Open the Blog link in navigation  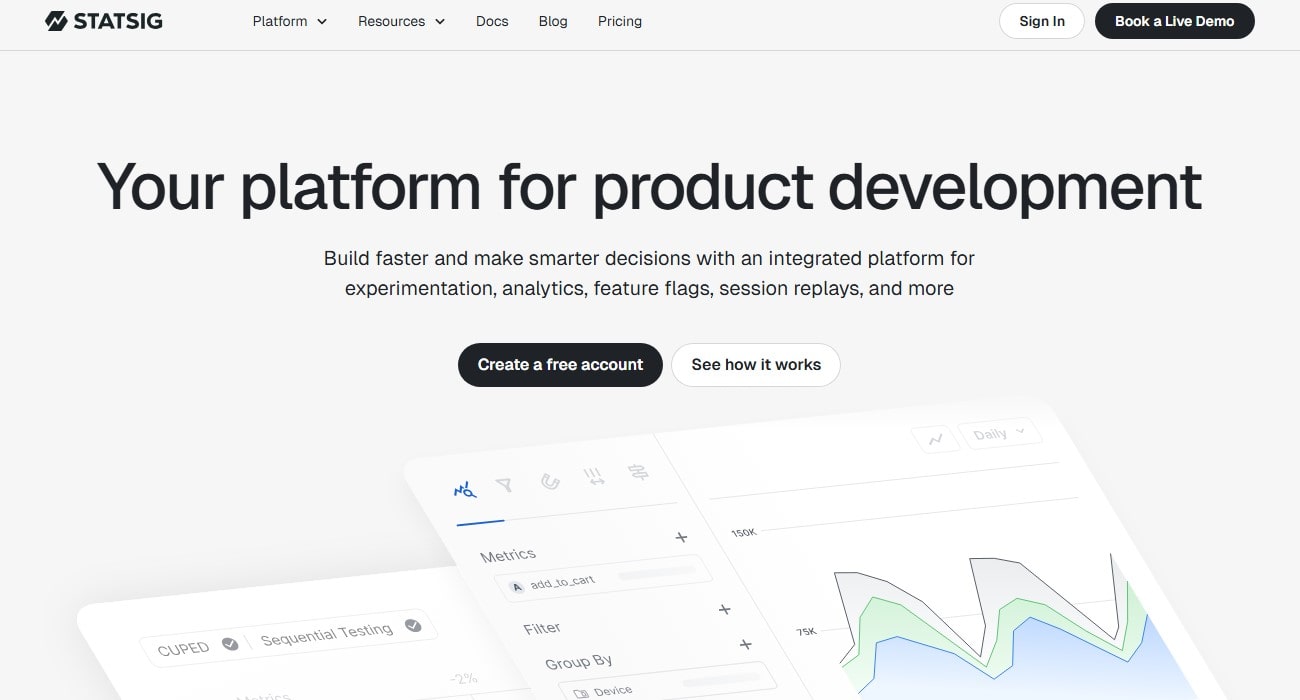(553, 21)
